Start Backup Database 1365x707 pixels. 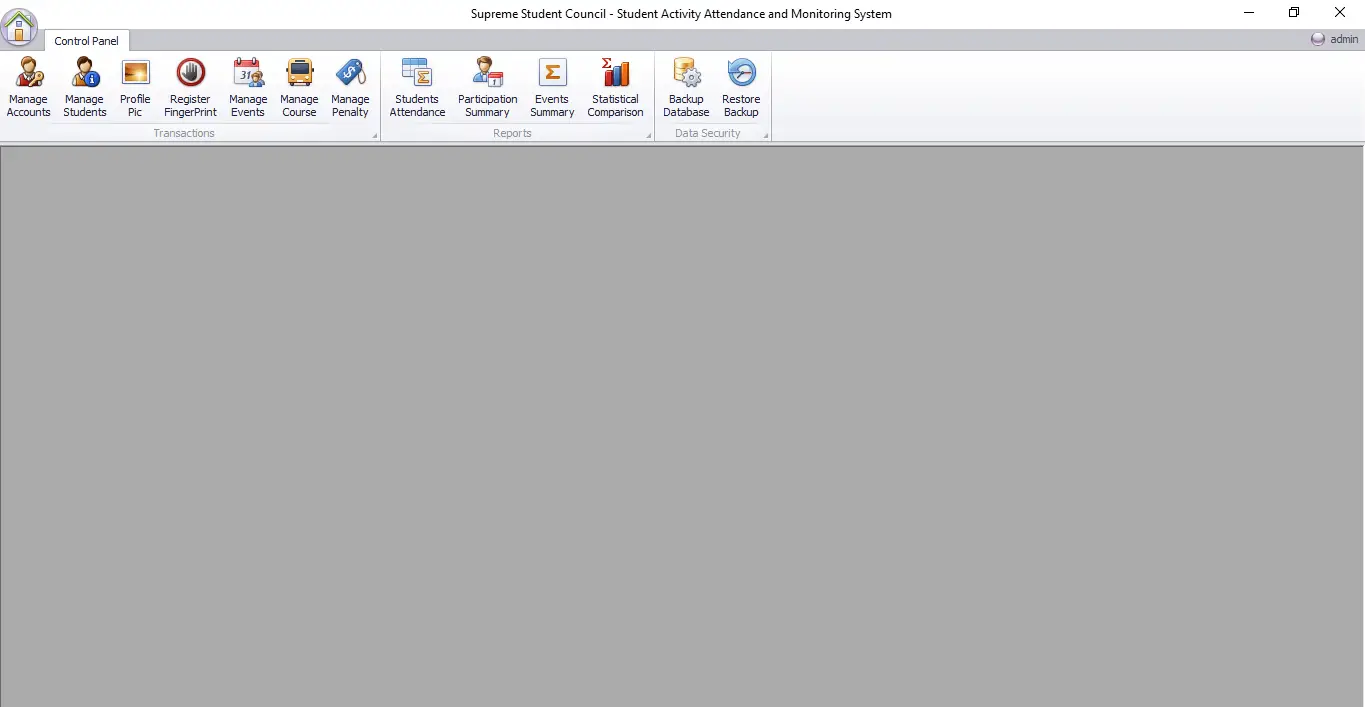click(x=686, y=88)
